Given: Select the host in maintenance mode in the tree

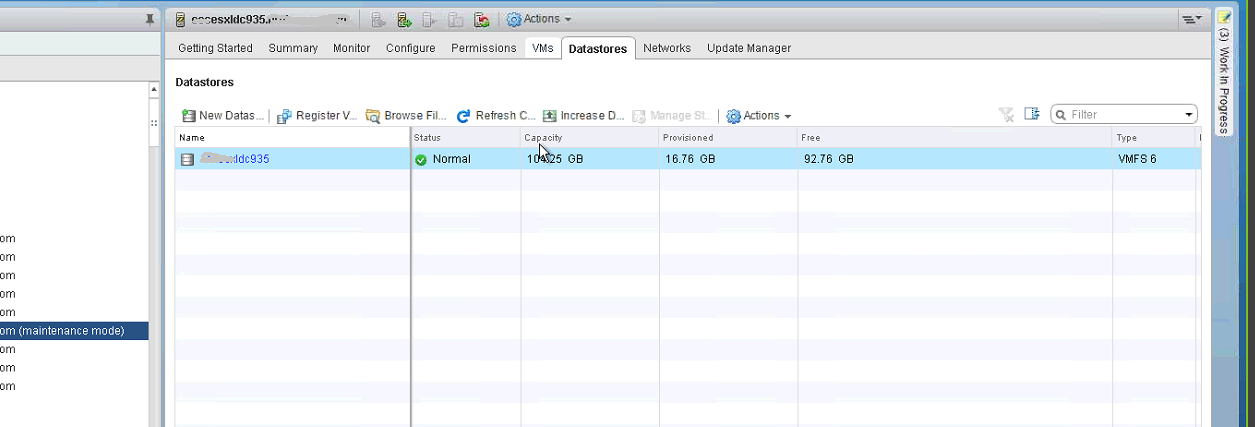Looking at the screenshot, I should click(74, 330).
